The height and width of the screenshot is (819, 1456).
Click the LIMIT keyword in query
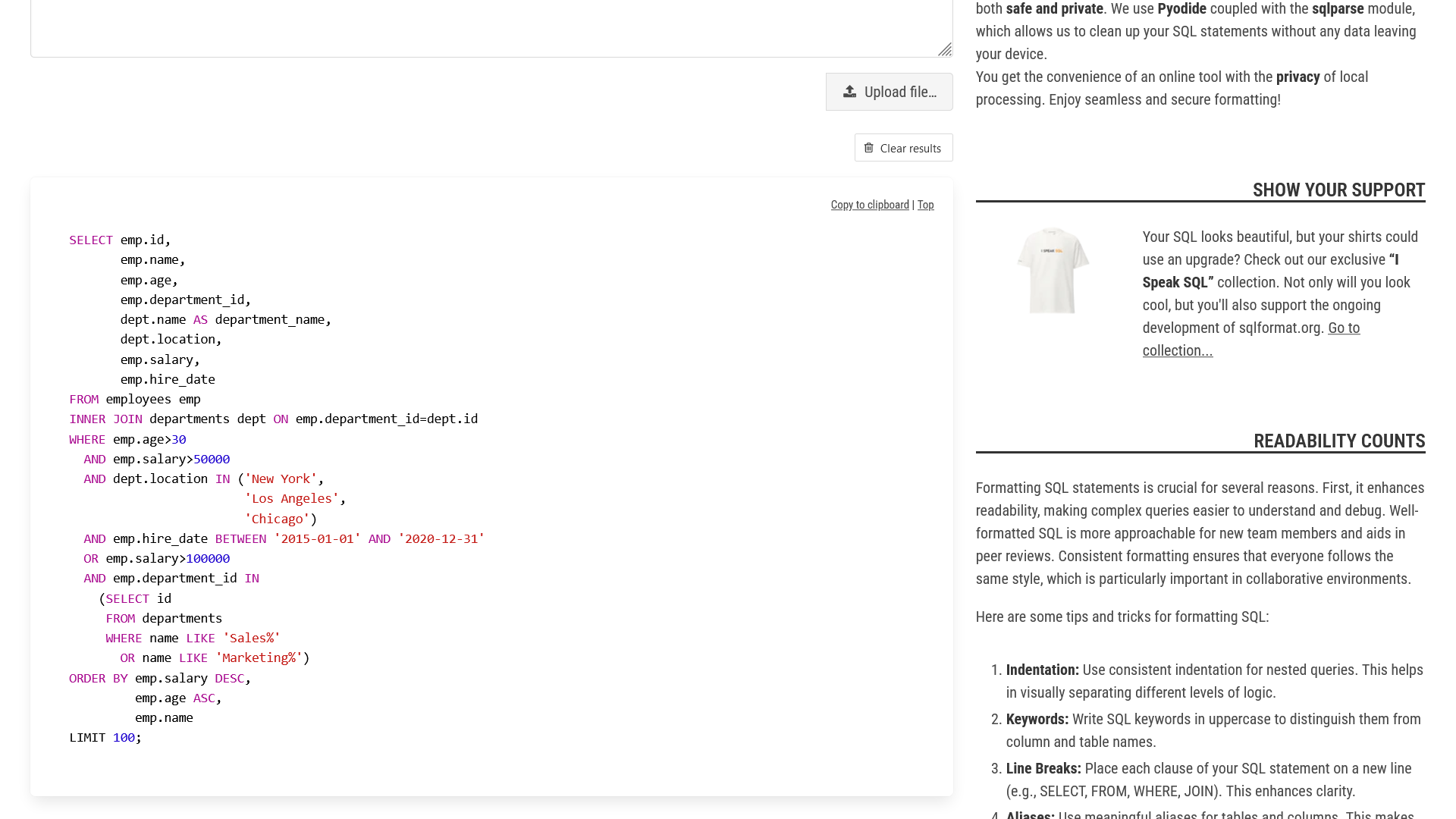(x=87, y=737)
